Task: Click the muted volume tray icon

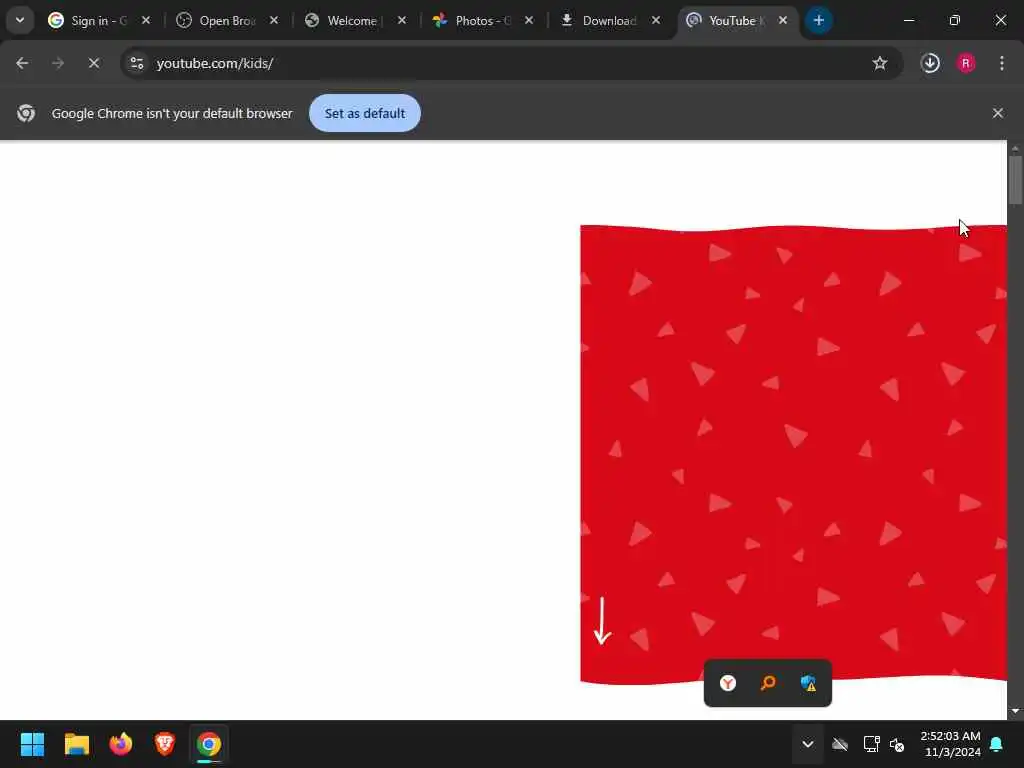Action: click(x=897, y=744)
